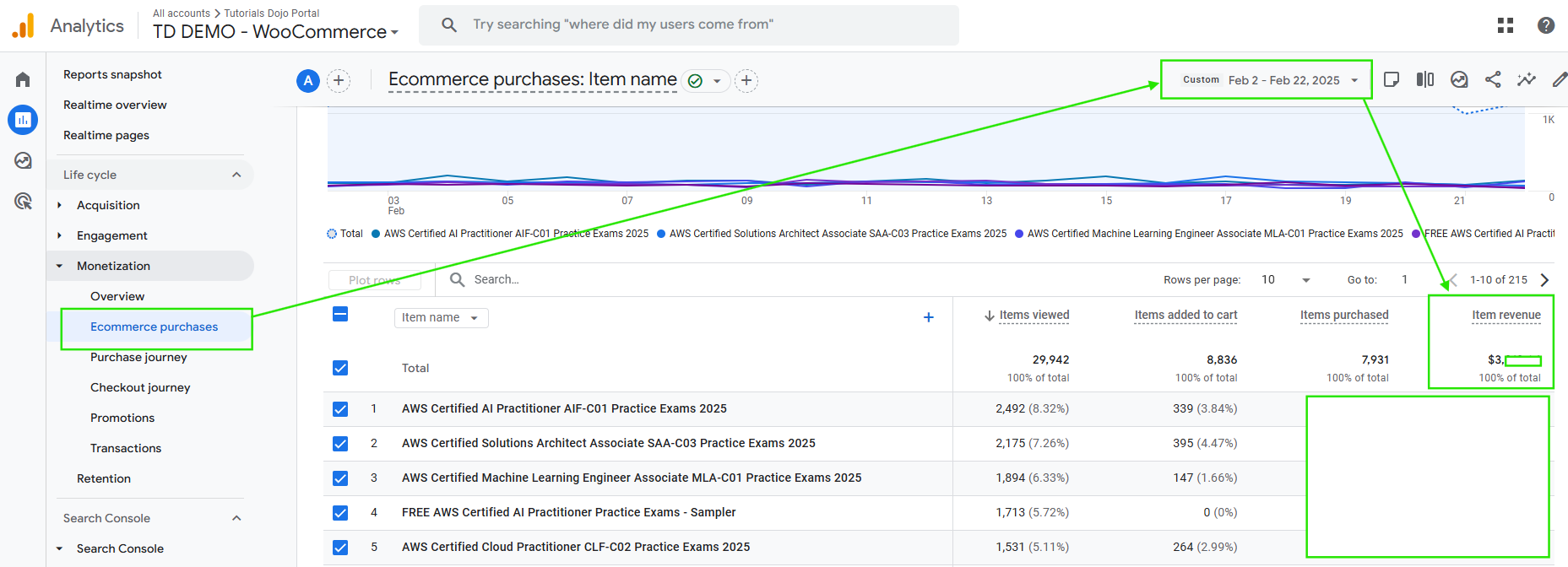Click the All accounts breadcrumb link
Screen dimensions: 1568x567
pos(182,13)
